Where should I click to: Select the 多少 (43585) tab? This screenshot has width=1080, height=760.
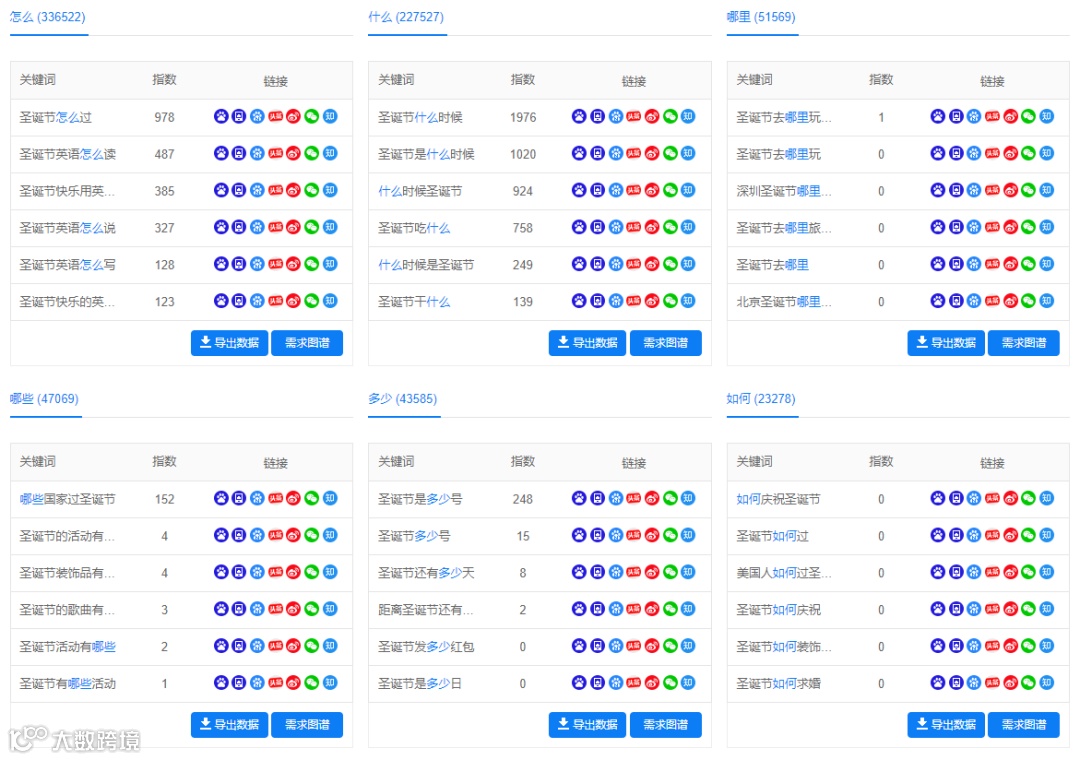403,399
